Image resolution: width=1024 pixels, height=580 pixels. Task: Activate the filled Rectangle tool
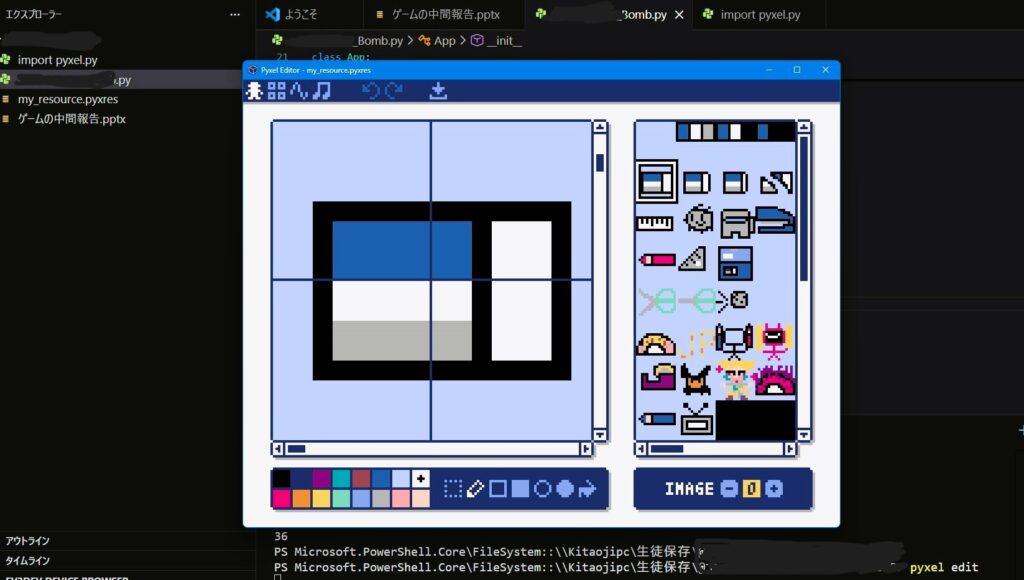(520, 489)
